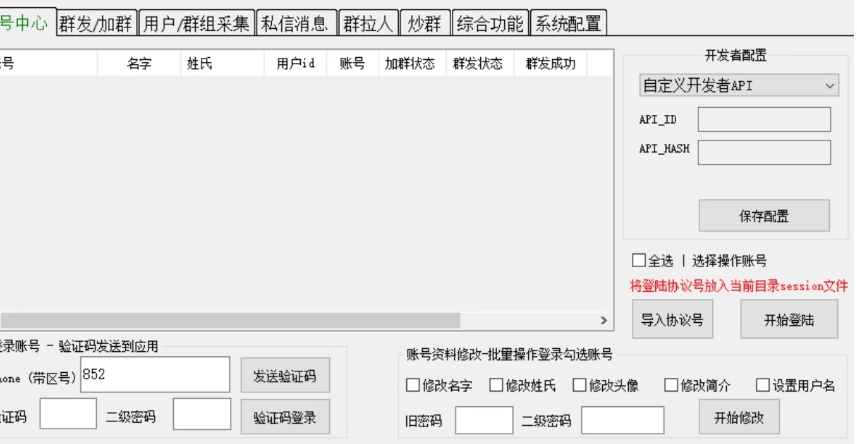The height and width of the screenshot is (444, 857).
Task: Select the 私信消息 tab
Action: click(x=296, y=24)
